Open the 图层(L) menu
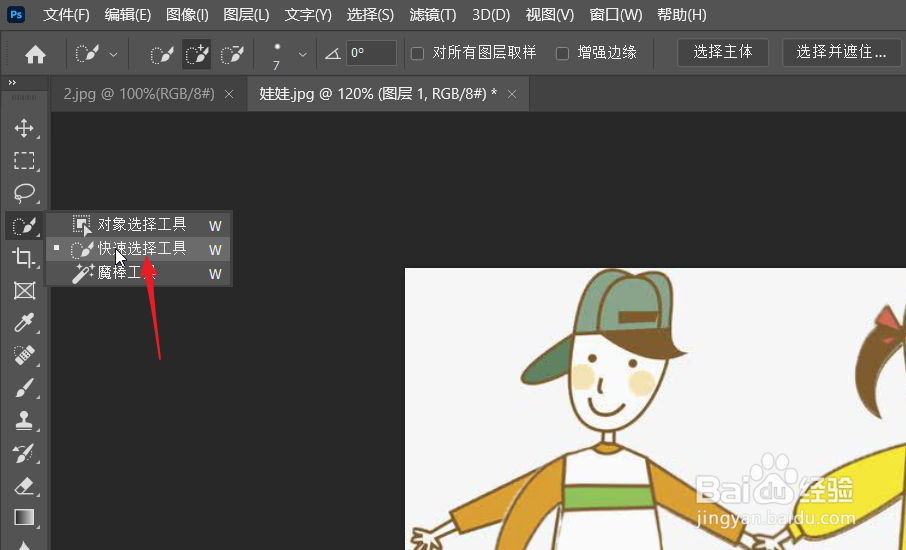This screenshot has height=550, width=906. point(247,14)
